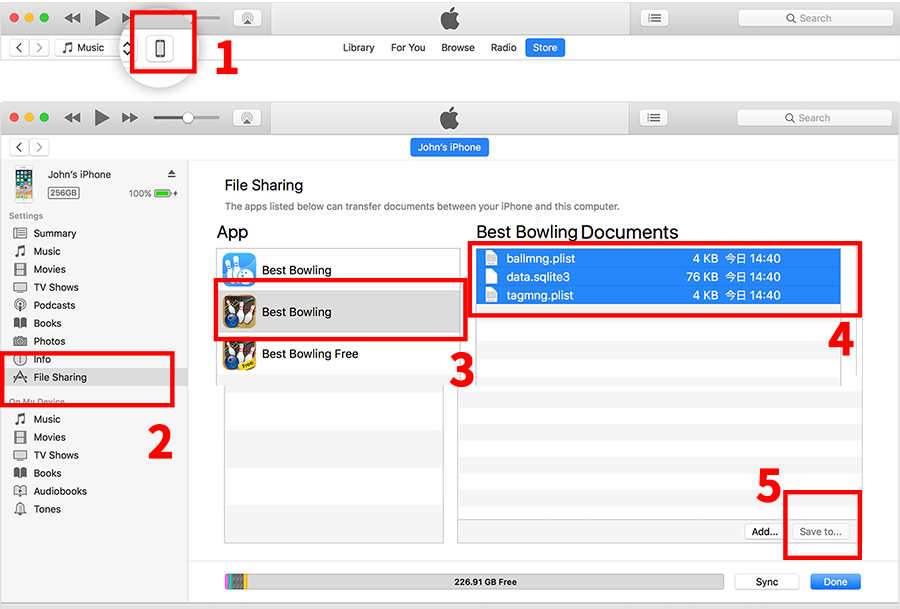This screenshot has width=900, height=609.
Task: Select the data.sqlite3 file
Action: click(658, 277)
